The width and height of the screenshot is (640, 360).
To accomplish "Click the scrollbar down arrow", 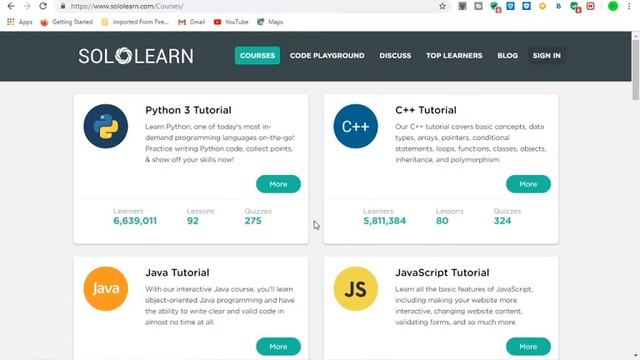I will pos(636,356).
